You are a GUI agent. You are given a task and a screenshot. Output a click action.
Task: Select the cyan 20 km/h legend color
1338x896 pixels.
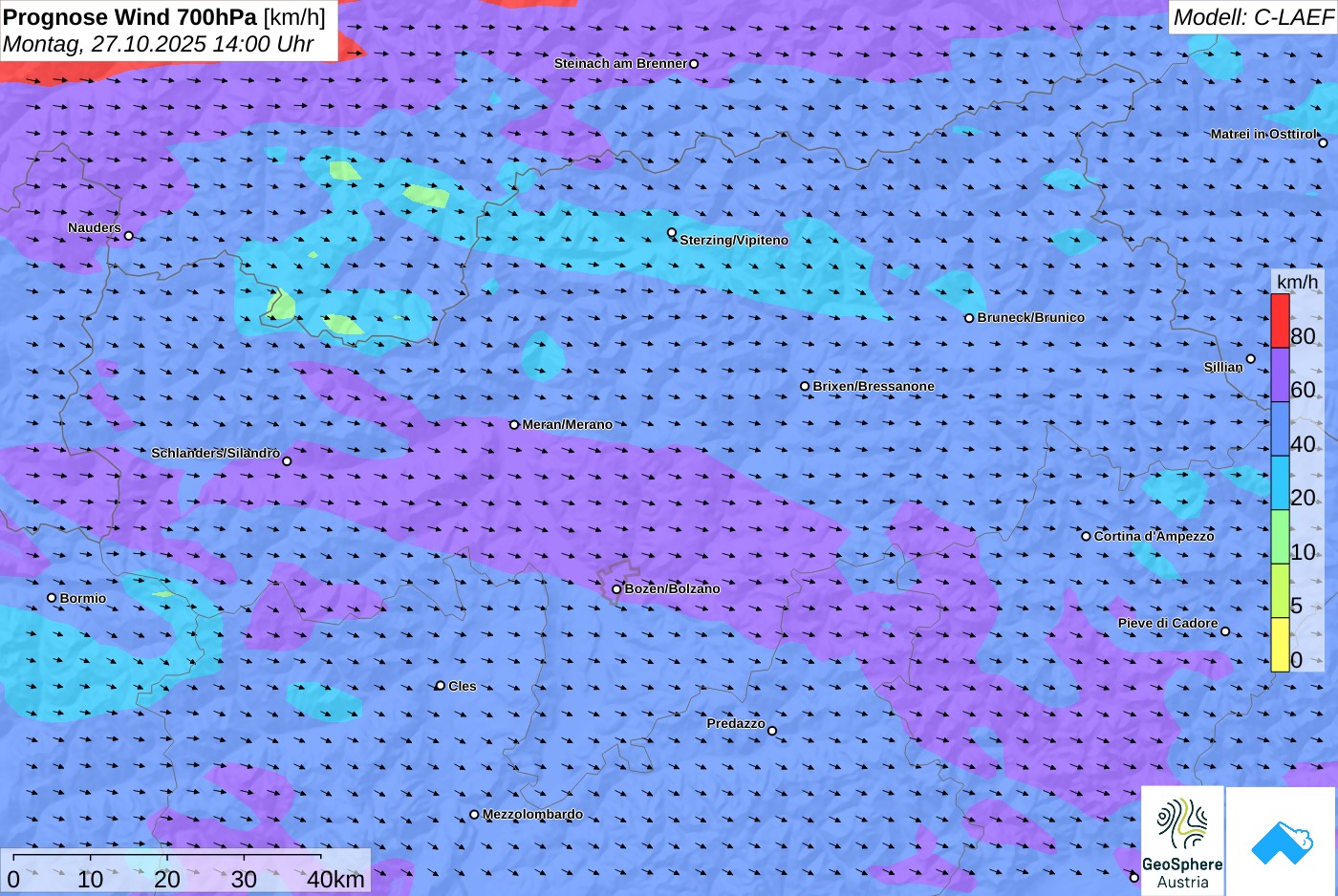point(1280,482)
